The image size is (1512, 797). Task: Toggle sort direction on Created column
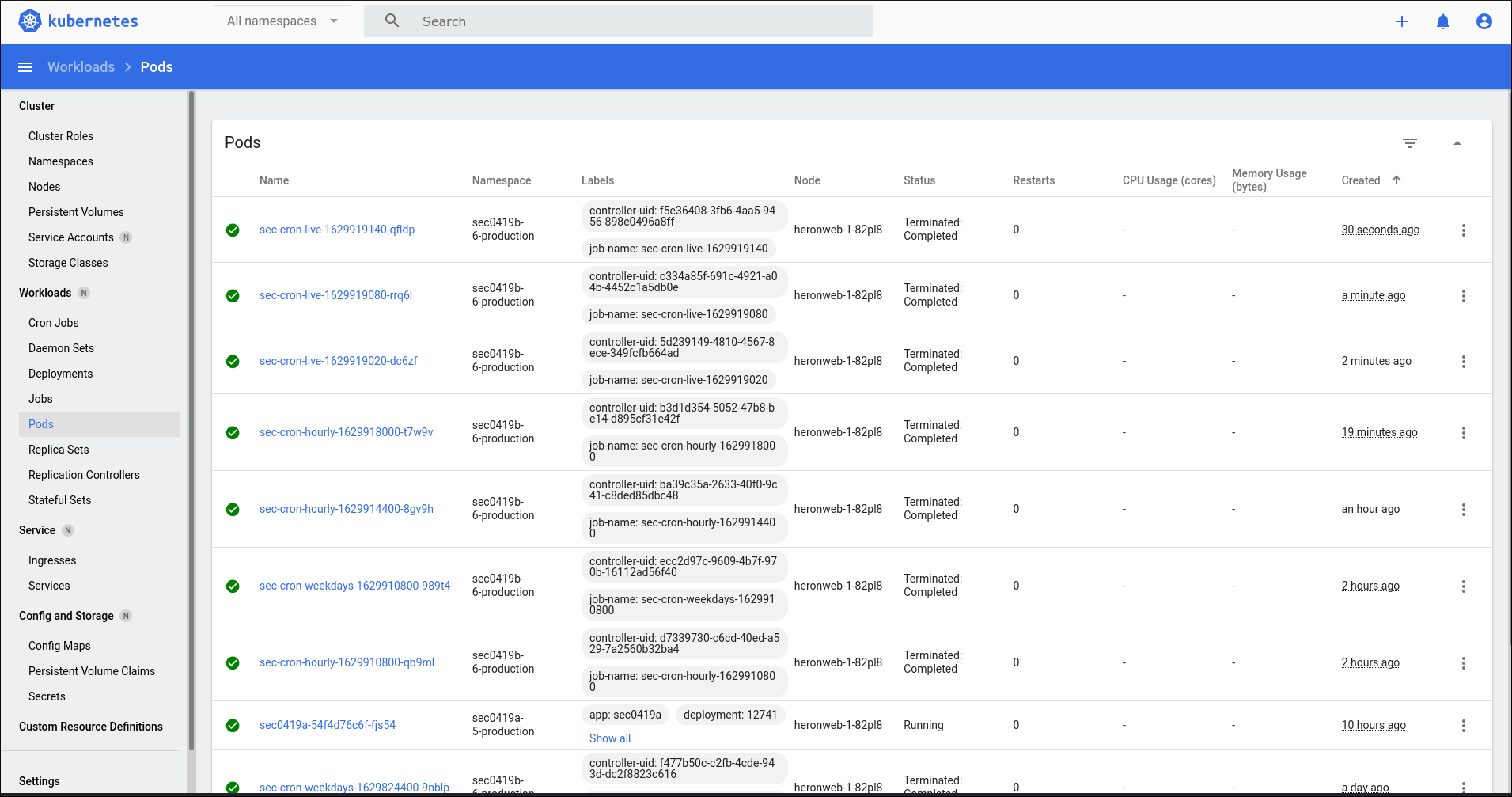1396,180
